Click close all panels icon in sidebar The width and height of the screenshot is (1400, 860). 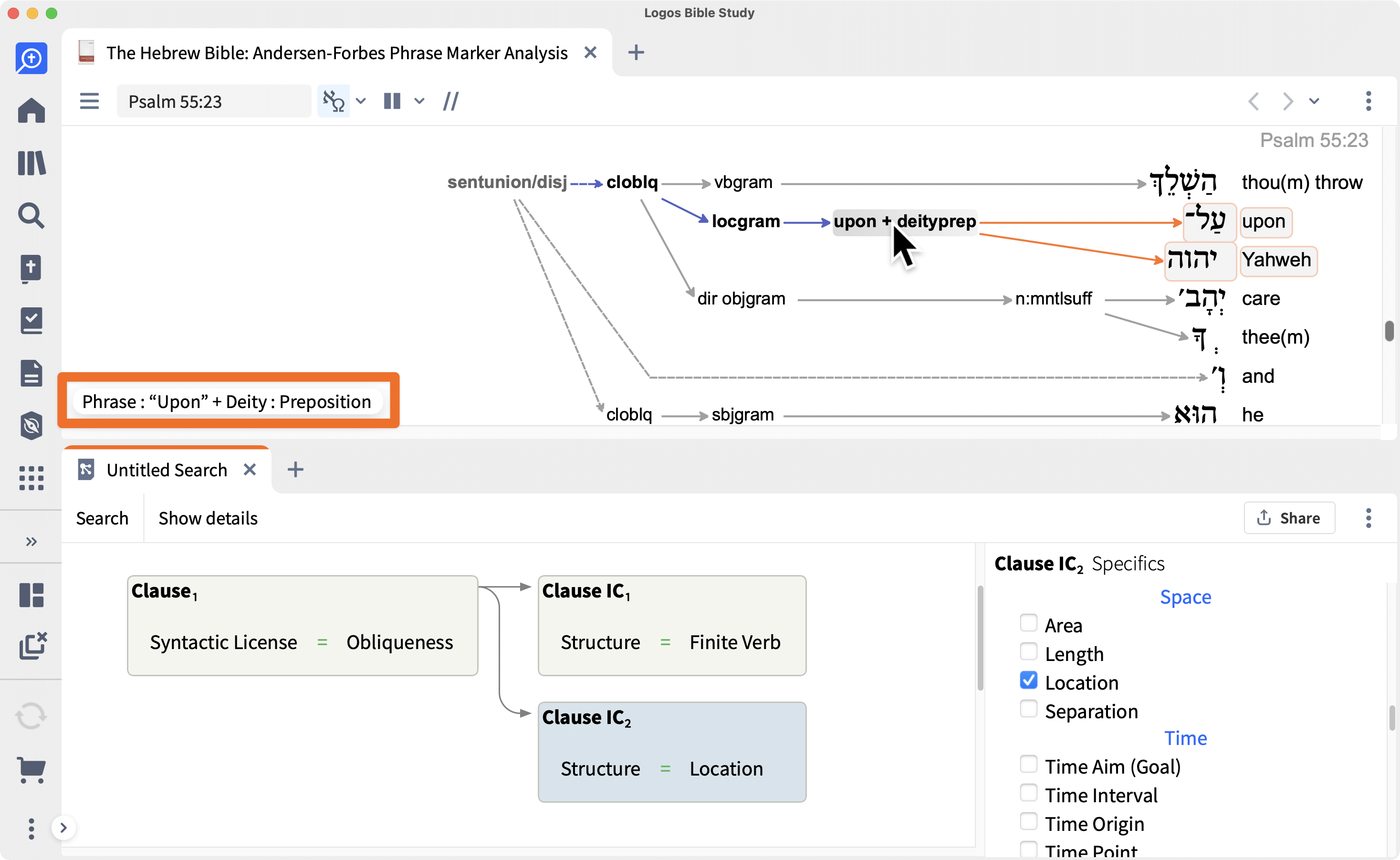(32, 646)
